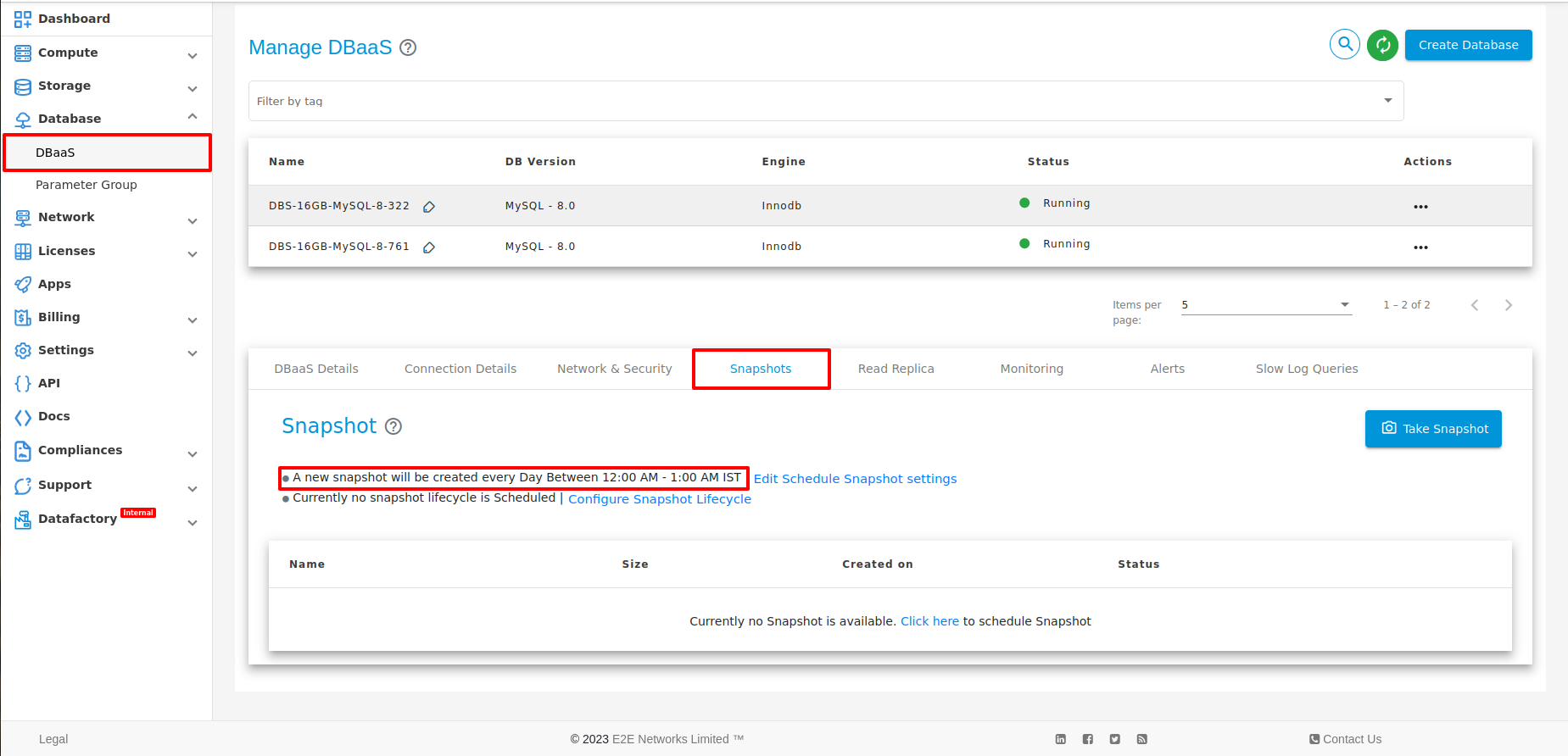The image size is (1568, 756).
Task: Click the Database sidebar icon
Action: [23, 120]
